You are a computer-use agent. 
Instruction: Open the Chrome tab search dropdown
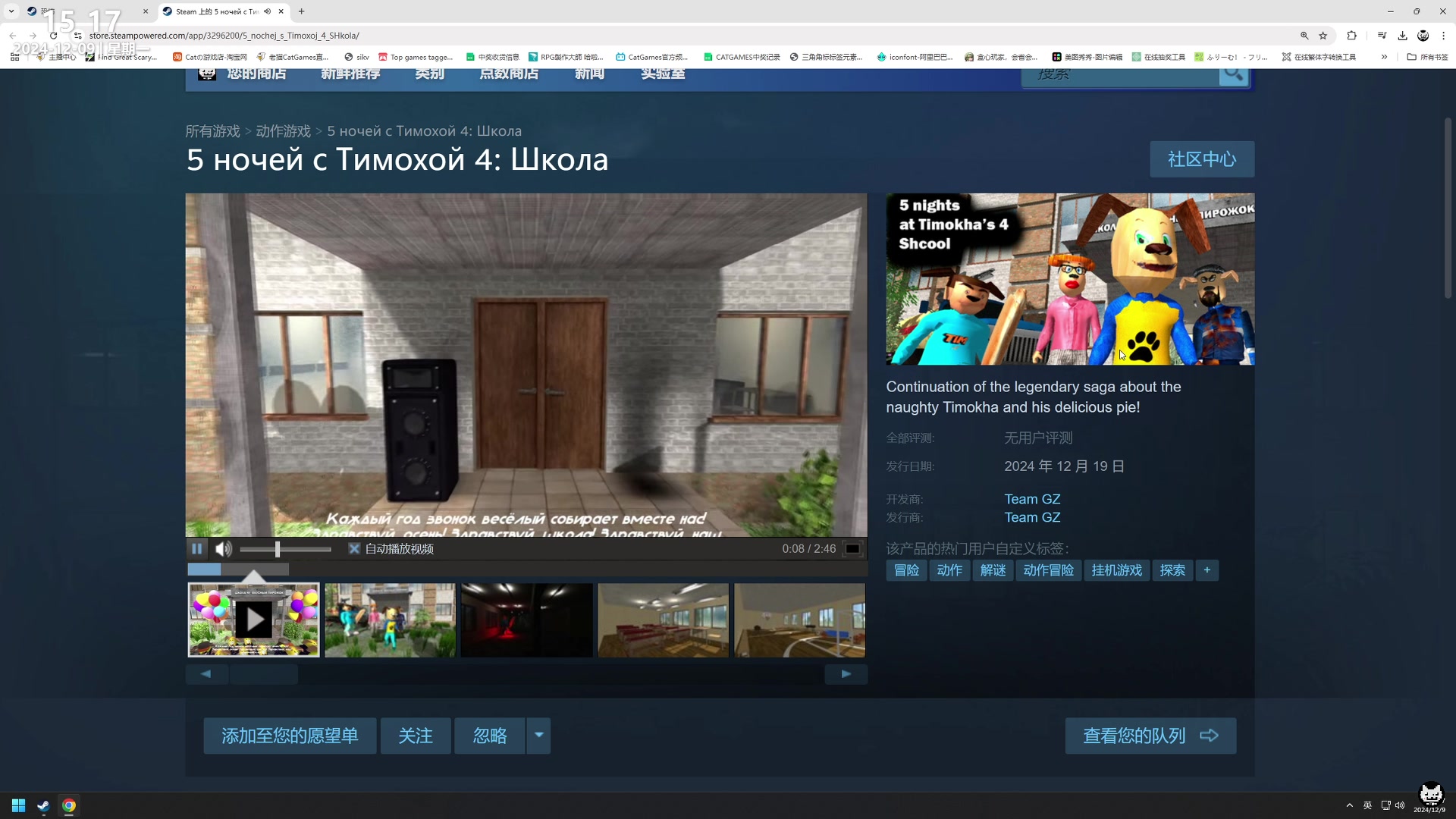[x=11, y=11]
